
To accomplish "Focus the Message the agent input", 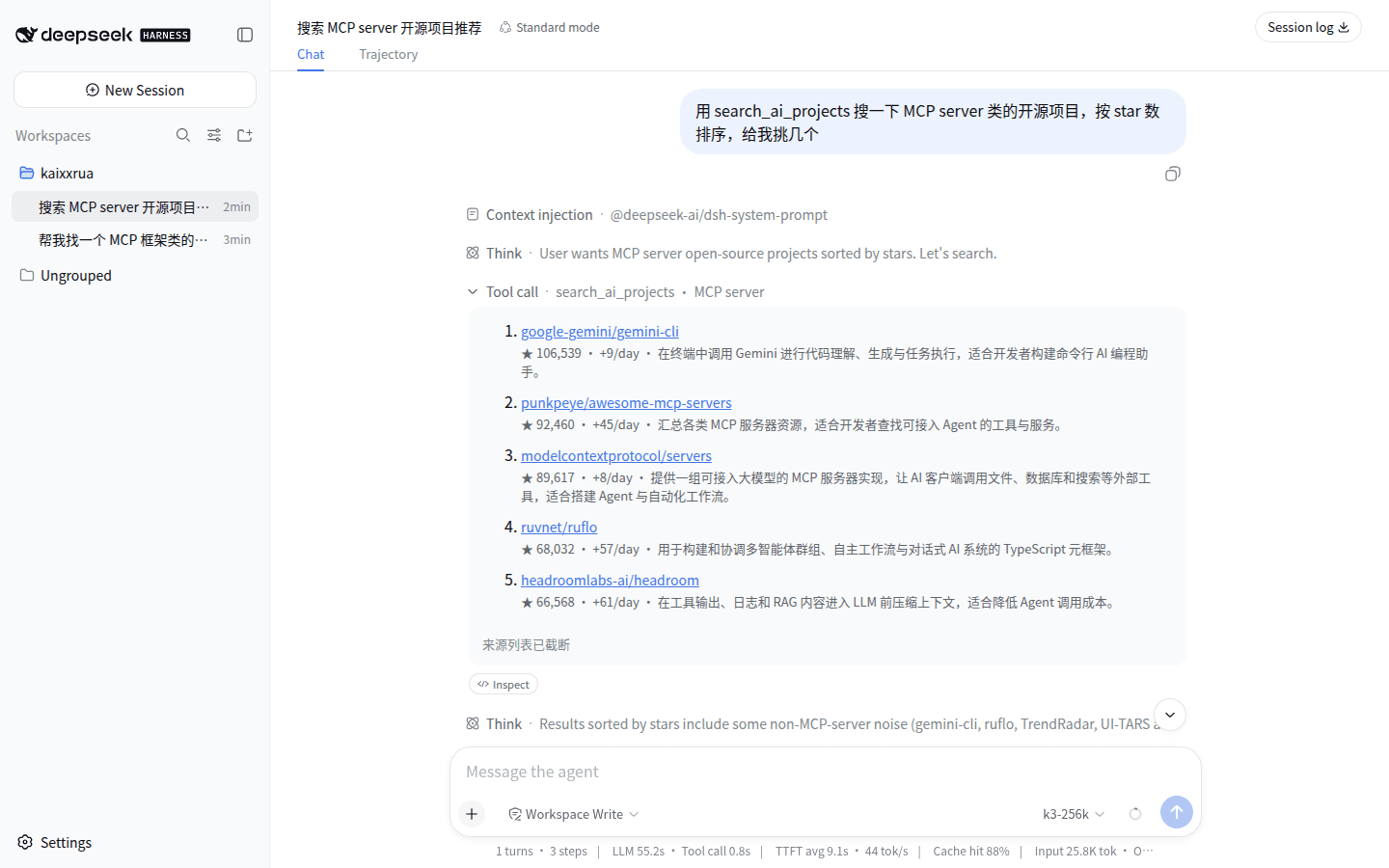I will tap(826, 772).
